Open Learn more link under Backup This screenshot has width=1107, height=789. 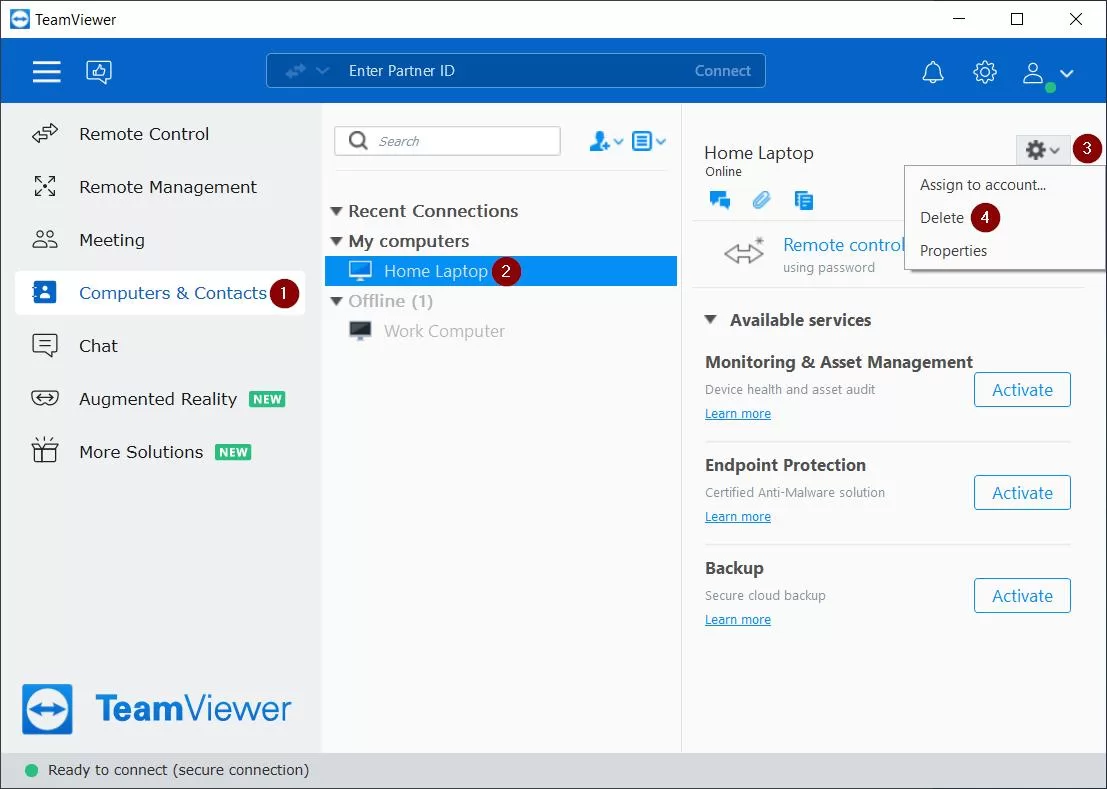coord(737,620)
